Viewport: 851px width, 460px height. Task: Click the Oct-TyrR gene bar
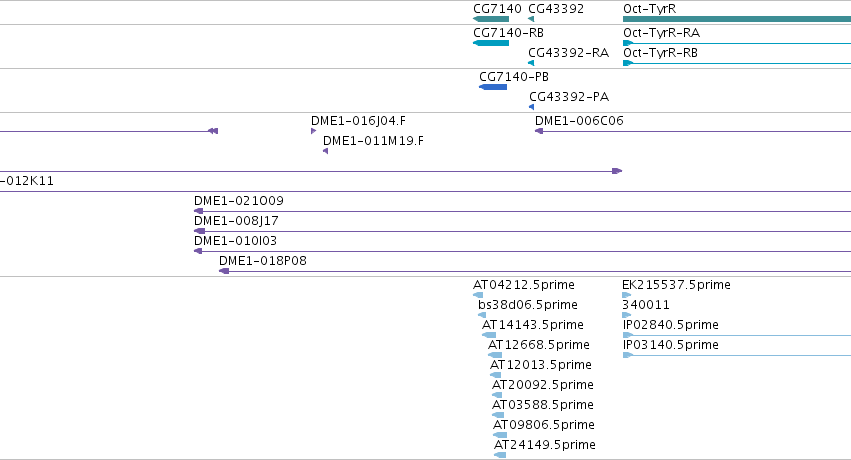click(x=737, y=19)
